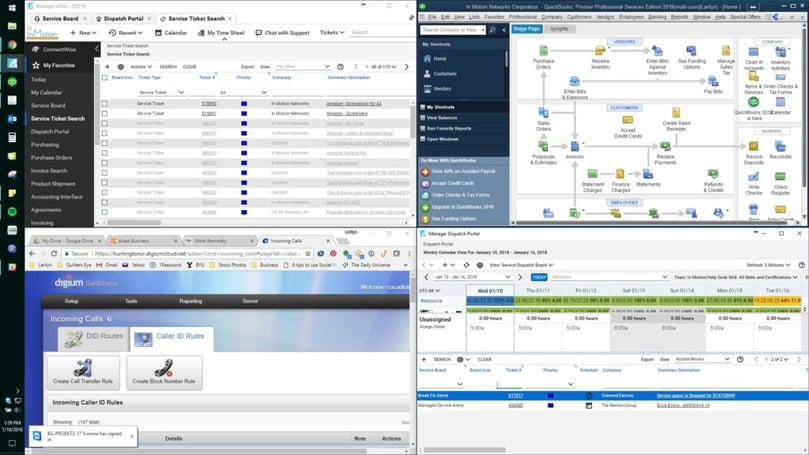Open UTC-08 timezone dropdown
This screenshot has height=455, width=809.
[429, 290]
